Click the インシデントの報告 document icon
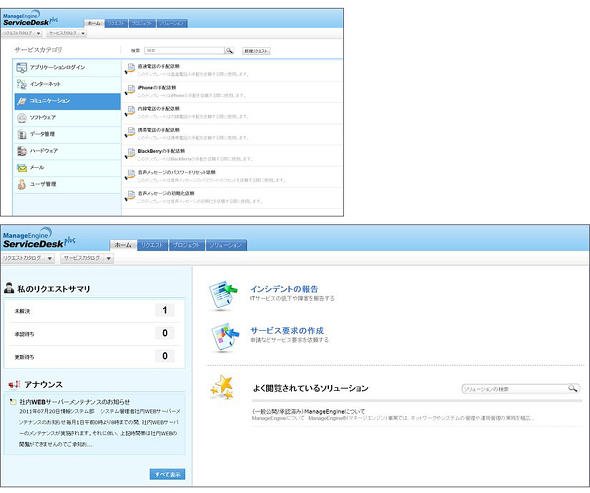This screenshot has width=590, height=493. tap(224, 295)
